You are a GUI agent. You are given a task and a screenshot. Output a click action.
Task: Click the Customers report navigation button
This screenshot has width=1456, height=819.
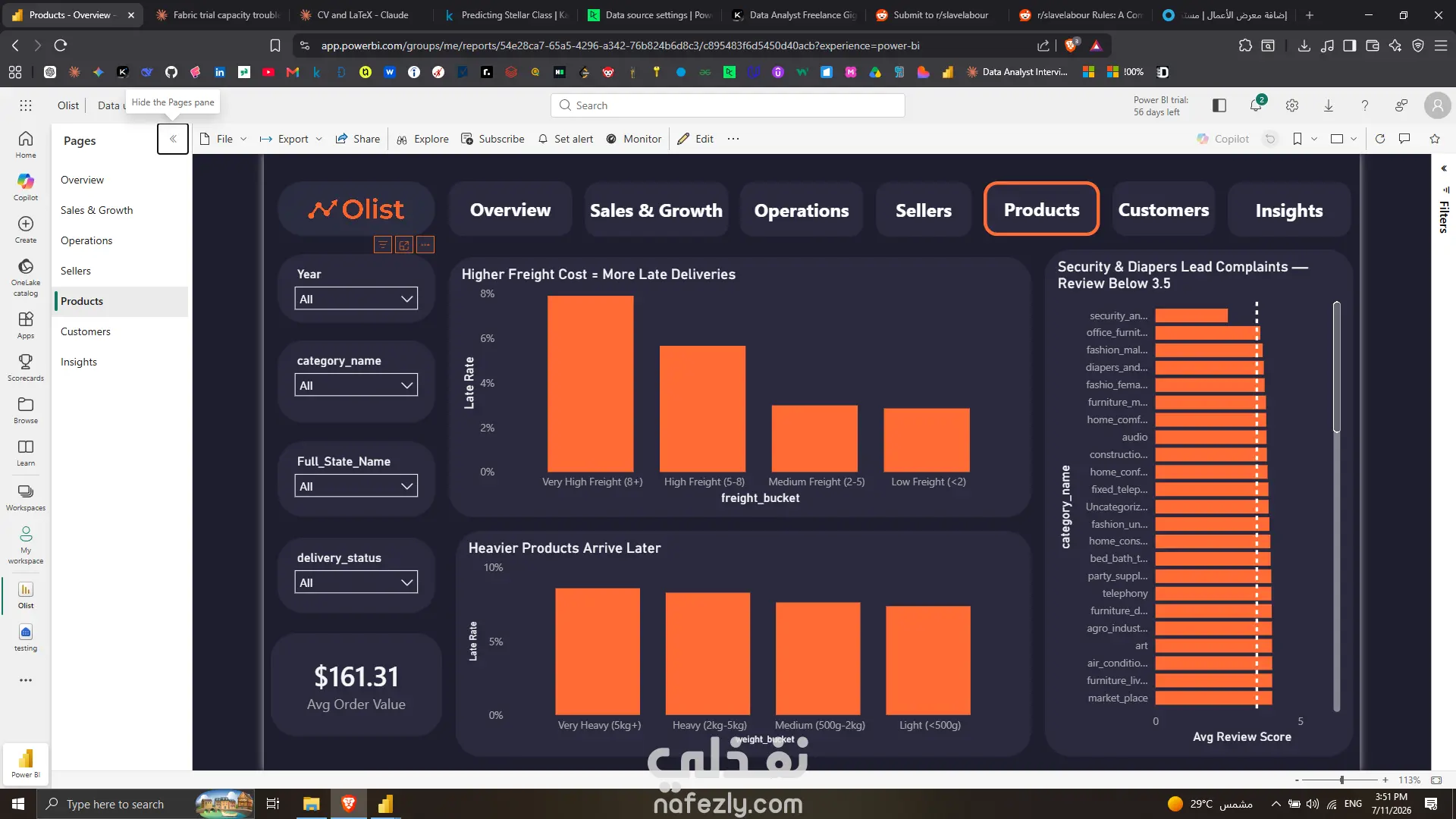[1164, 209]
